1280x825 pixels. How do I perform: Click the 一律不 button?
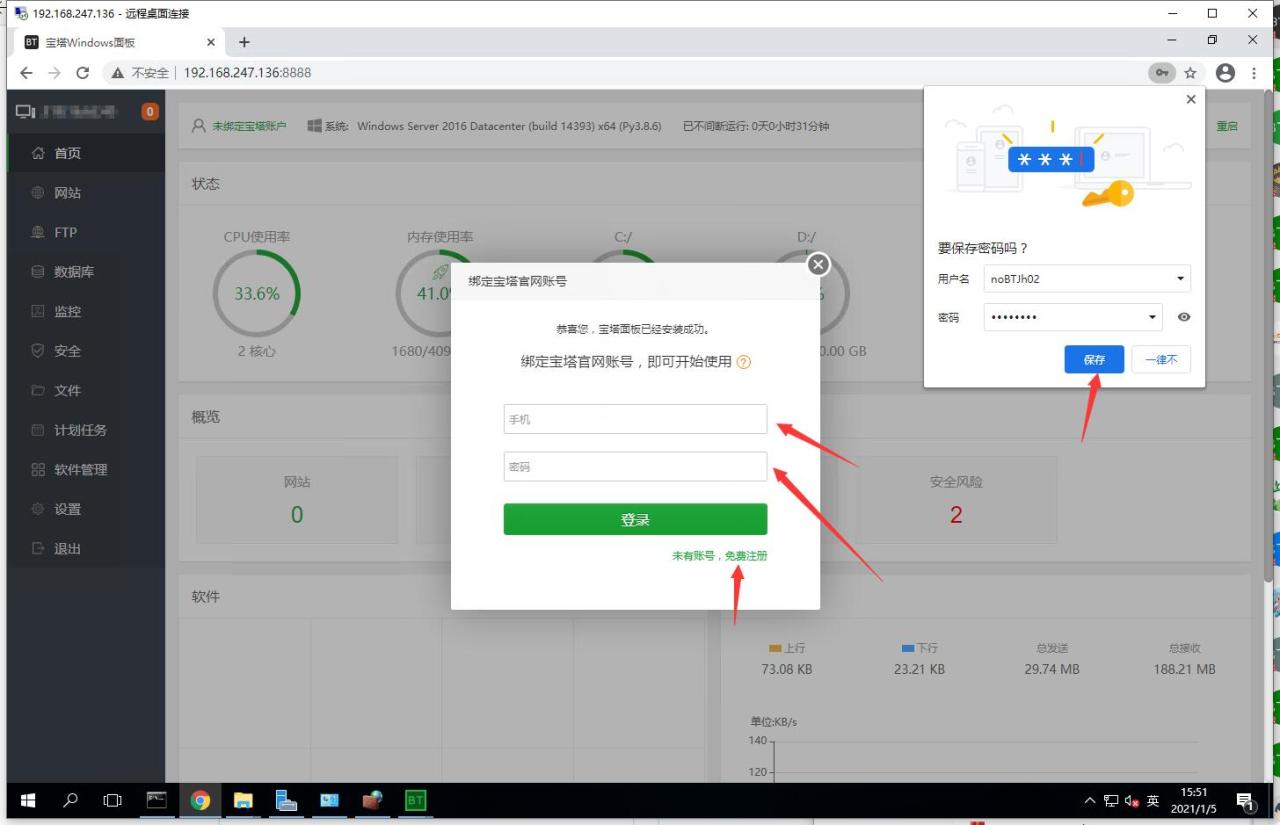1161,360
